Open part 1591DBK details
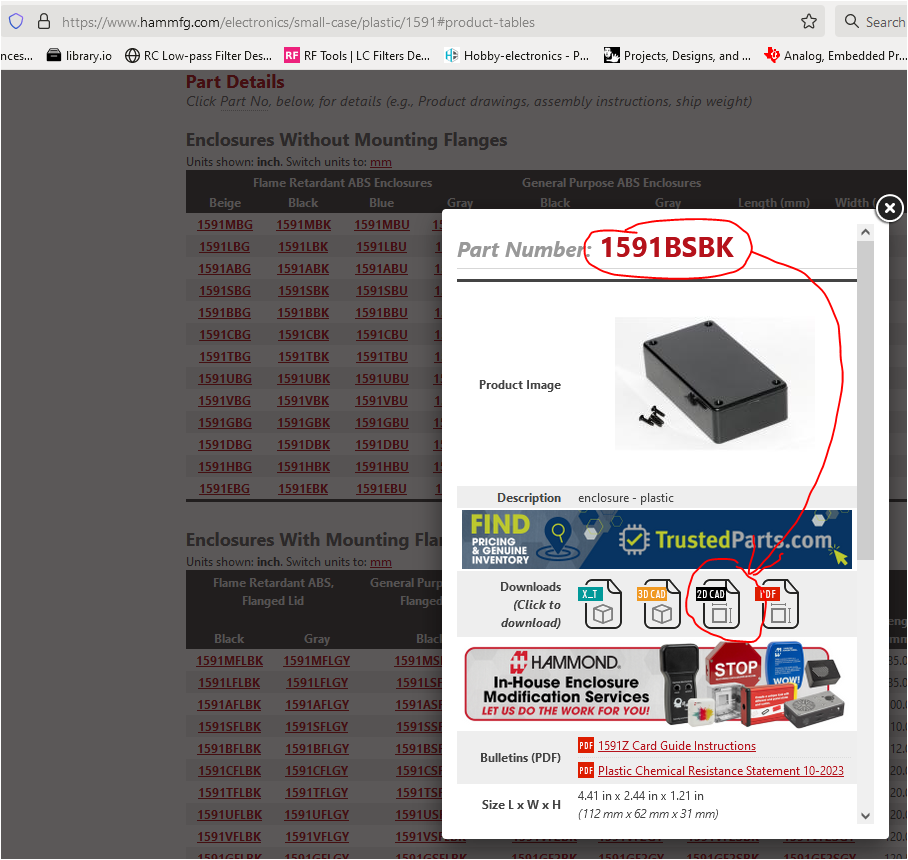The width and height of the screenshot is (908, 860). point(303,445)
